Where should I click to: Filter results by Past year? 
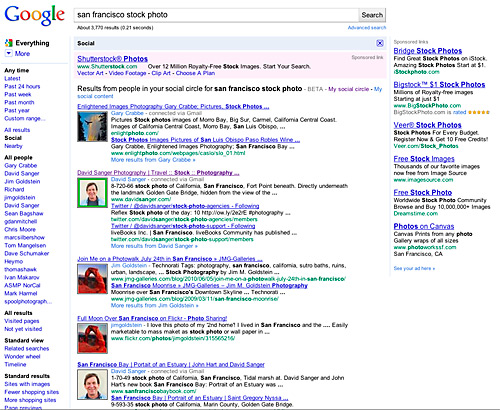click(x=17, y=110)
